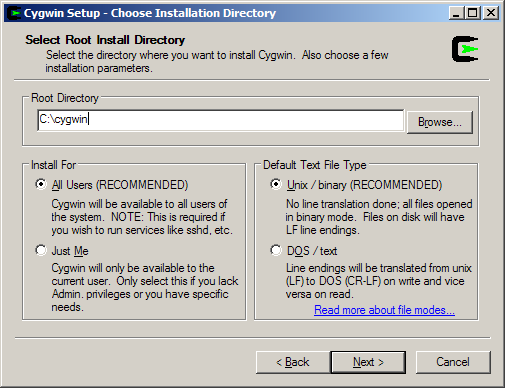
Task: Close the Cygwin Setup window
Action: click(x=490, y=13)
